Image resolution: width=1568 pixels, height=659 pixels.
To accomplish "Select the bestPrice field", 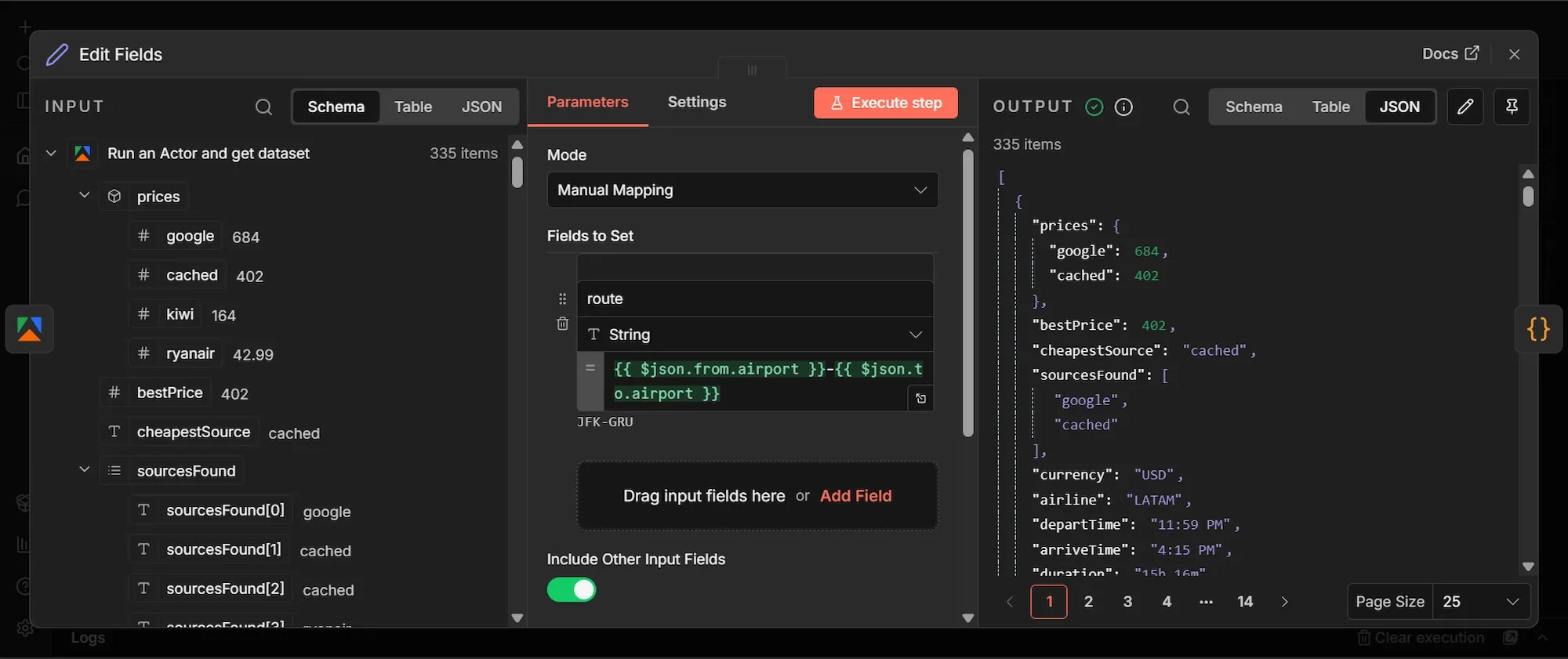I will click(x=155, y=393).
